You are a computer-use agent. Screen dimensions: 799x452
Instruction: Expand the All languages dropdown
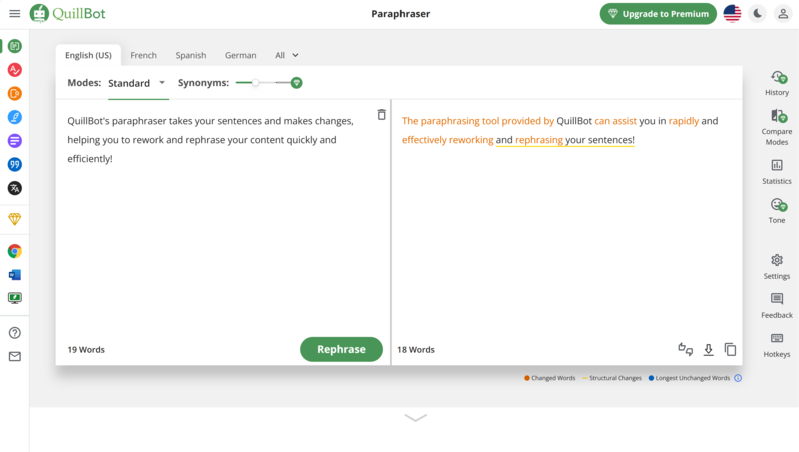coord(287,55)
